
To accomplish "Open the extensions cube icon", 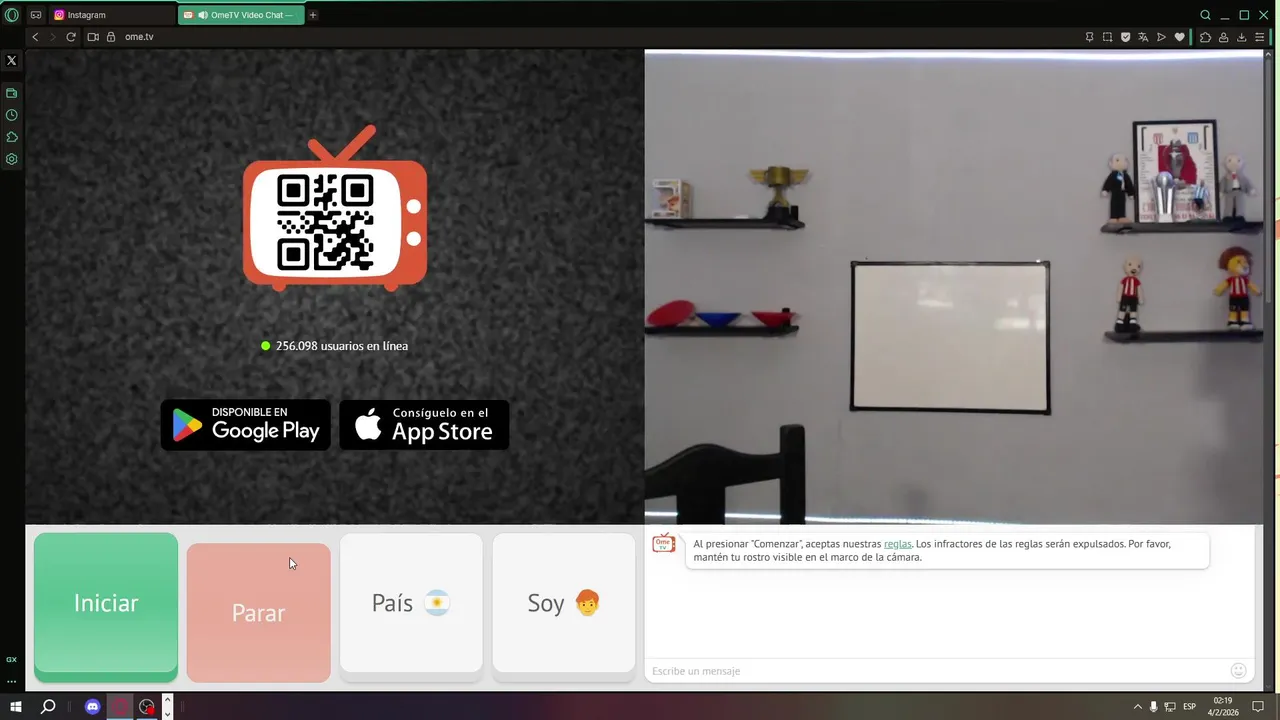I will click(1205, 37).
